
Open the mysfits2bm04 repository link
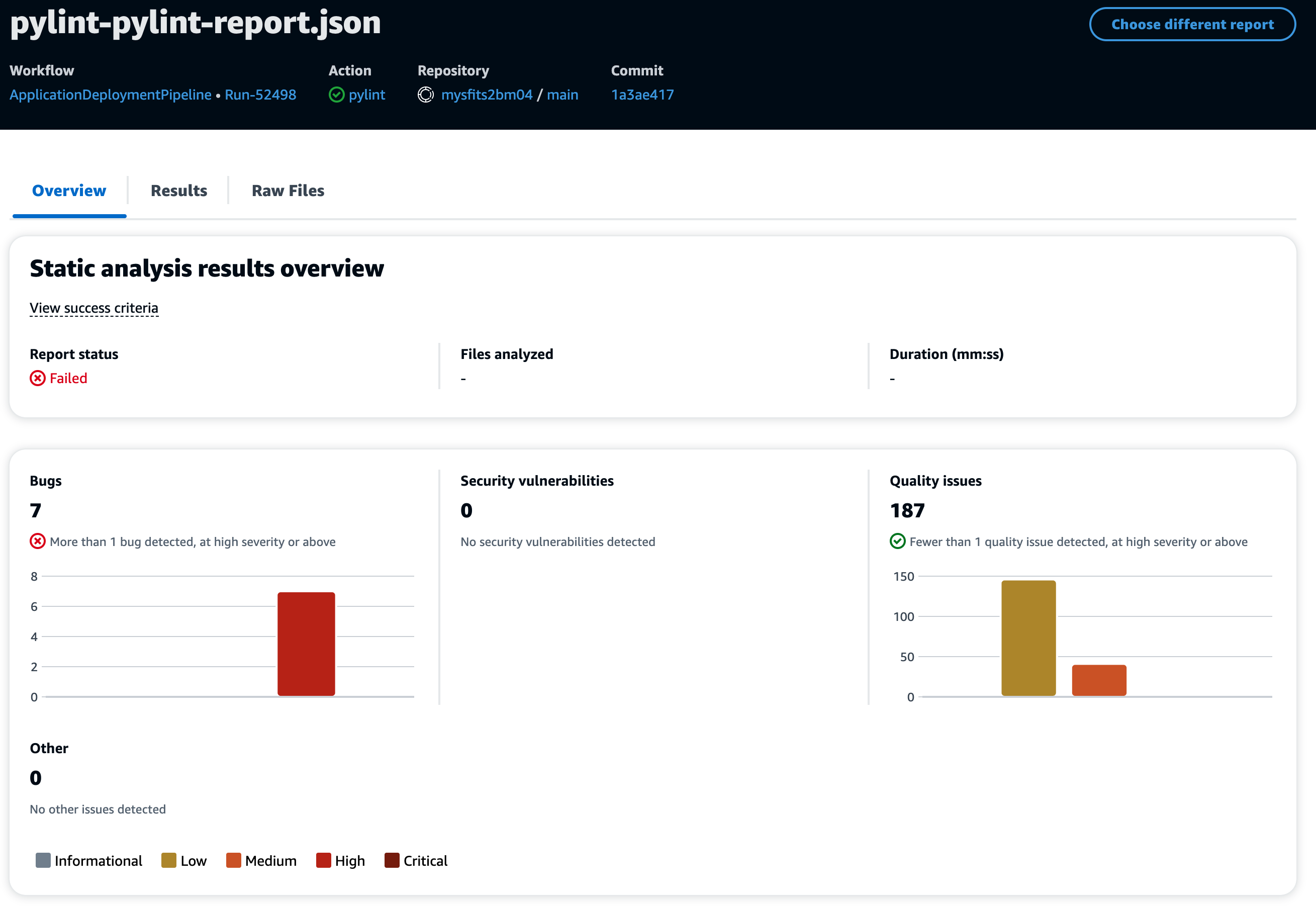tap(487, 94)
